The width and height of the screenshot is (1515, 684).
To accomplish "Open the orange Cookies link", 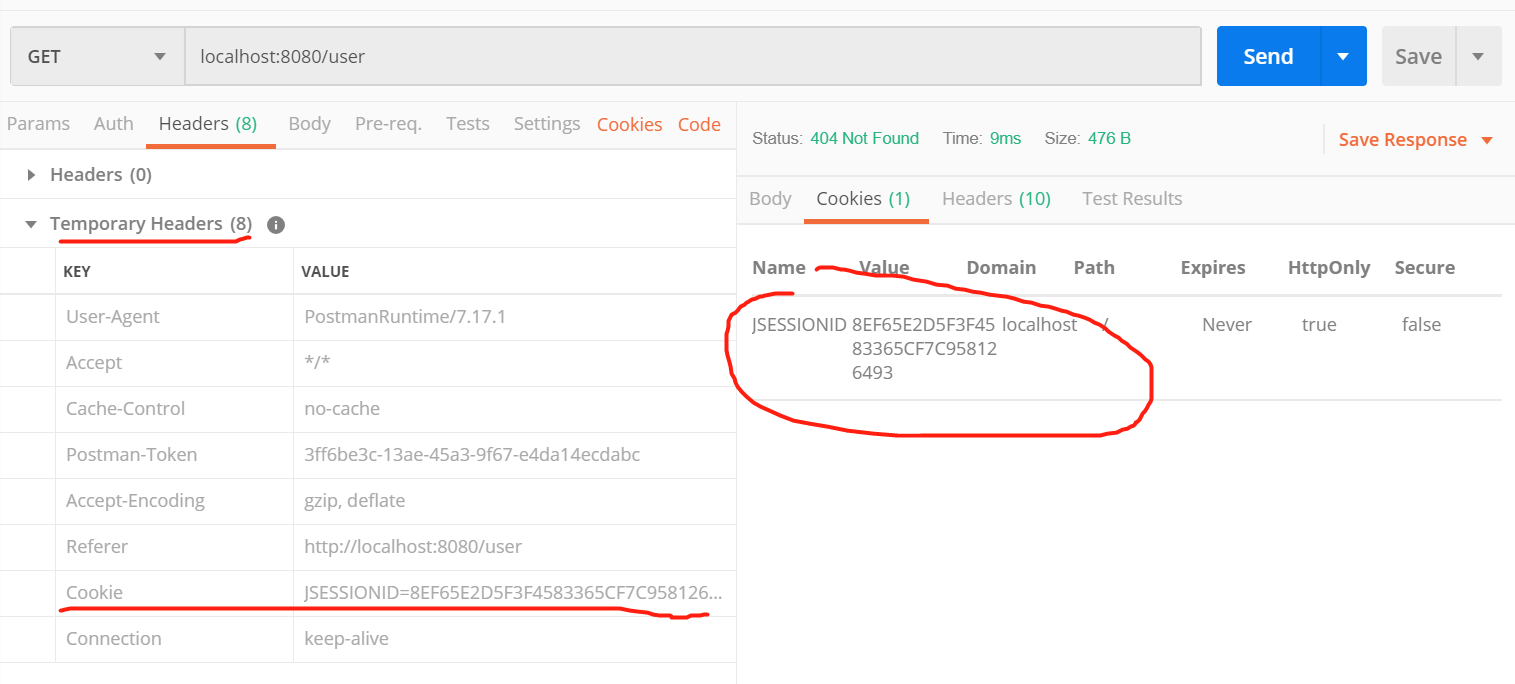I will pos(629,125).
